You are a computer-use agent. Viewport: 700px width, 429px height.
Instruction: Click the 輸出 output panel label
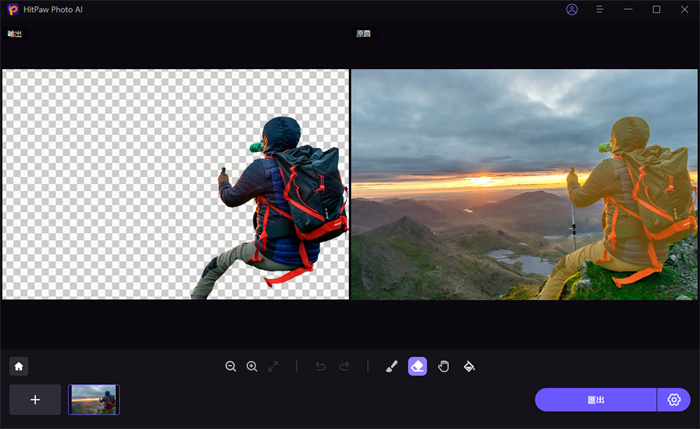(x=14, y=34)
